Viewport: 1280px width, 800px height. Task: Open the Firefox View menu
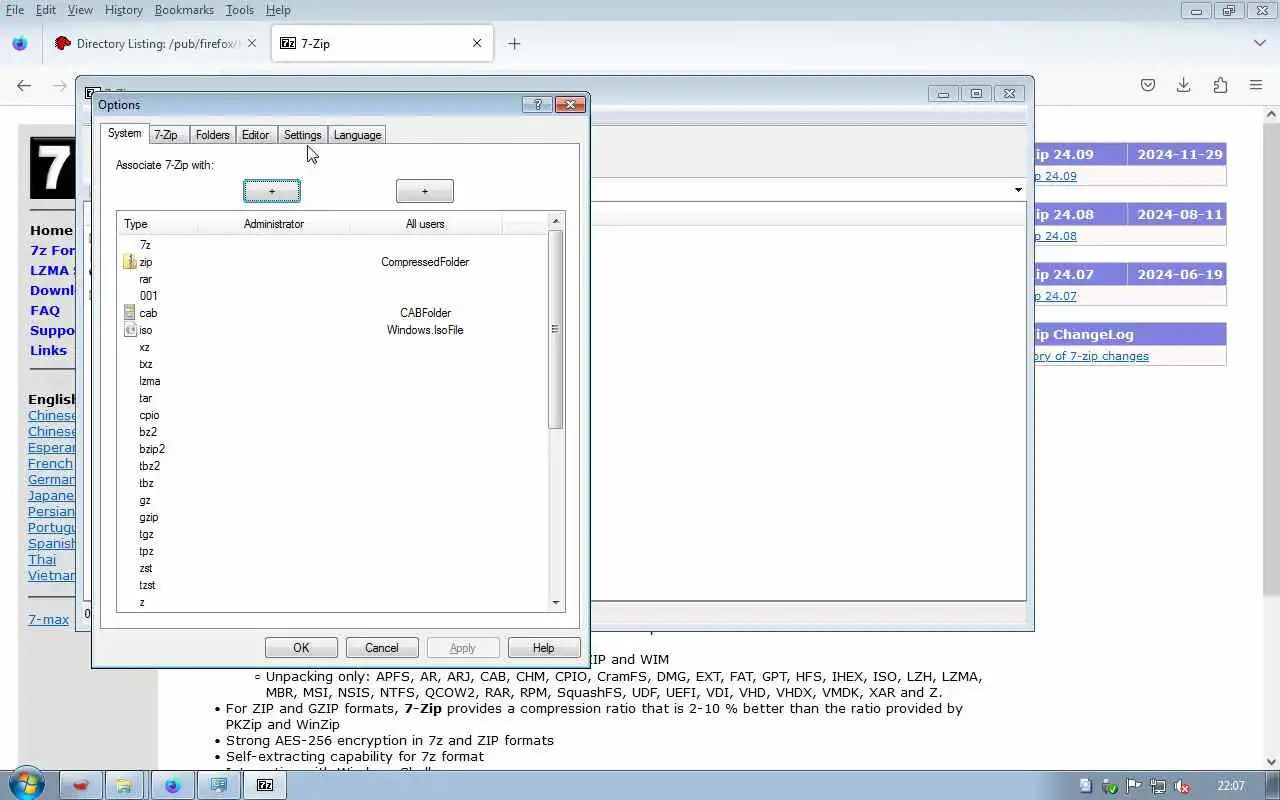click(x=80, y=10)
